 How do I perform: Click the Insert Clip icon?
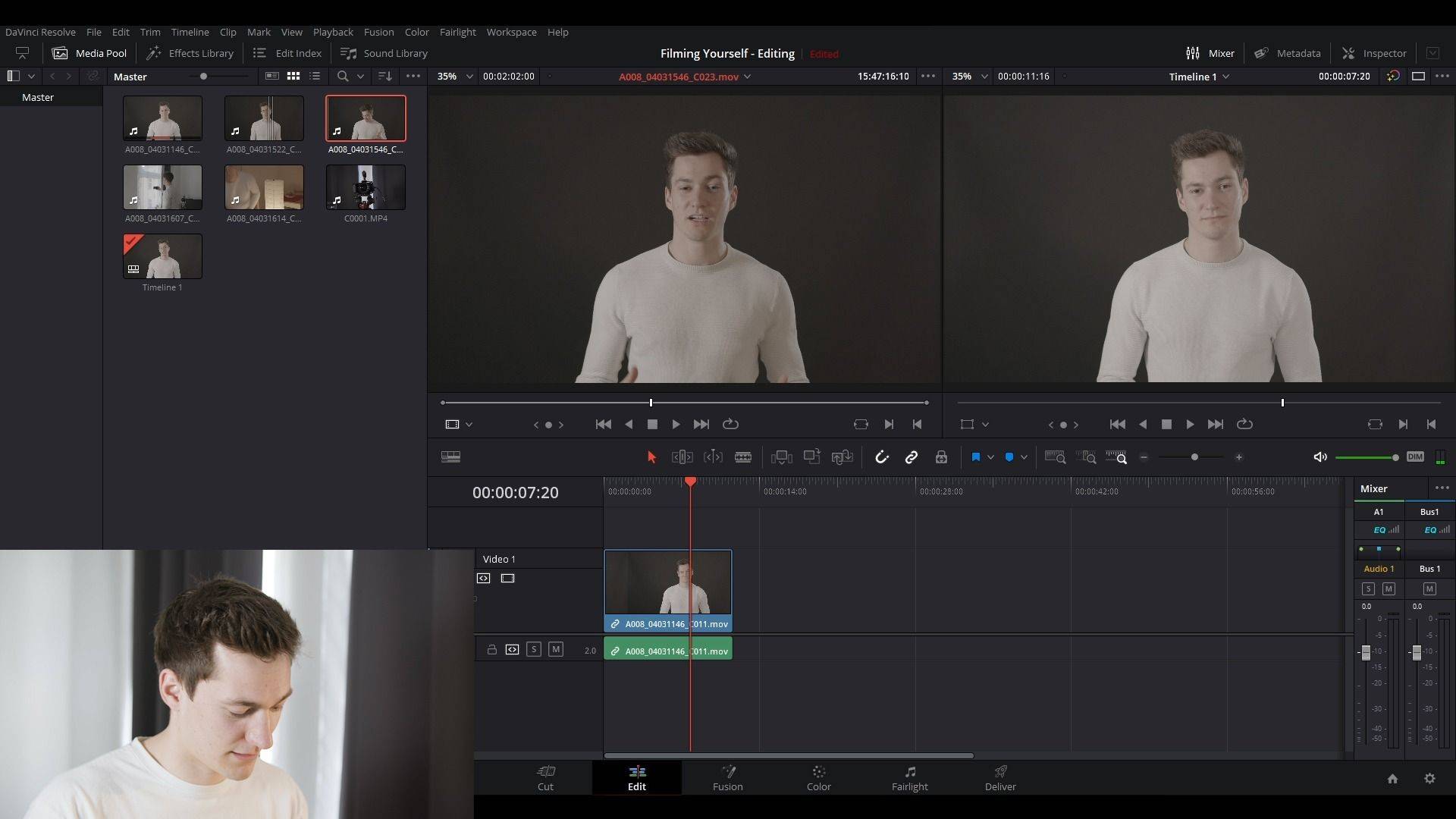pyautogui.click(x=781, y=457)
